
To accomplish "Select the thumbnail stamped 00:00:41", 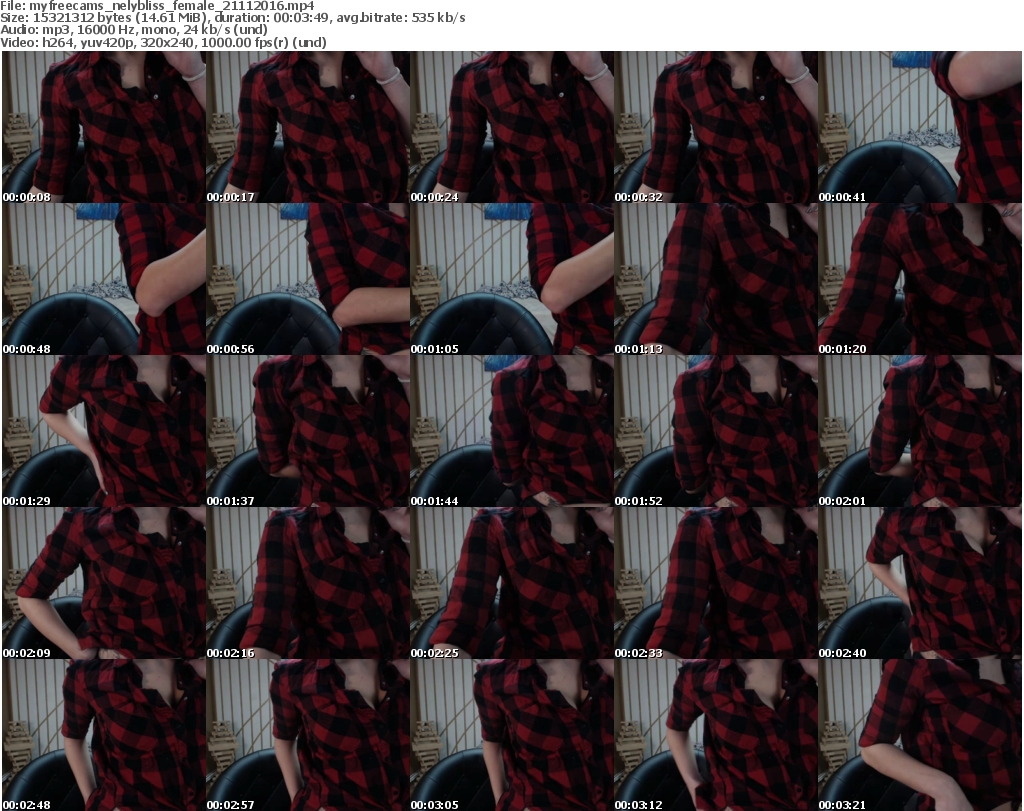I will point(920,127).
